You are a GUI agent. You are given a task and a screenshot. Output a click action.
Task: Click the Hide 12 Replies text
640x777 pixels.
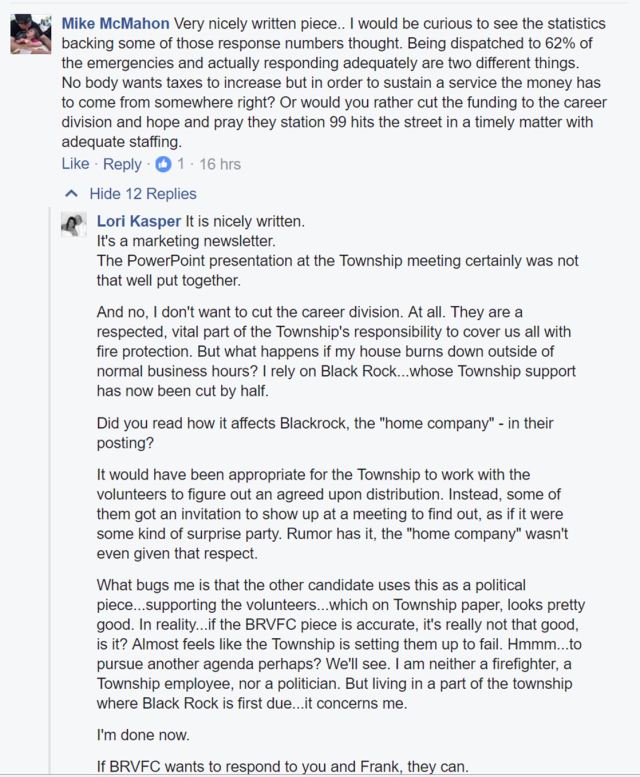tap(143, 194)
